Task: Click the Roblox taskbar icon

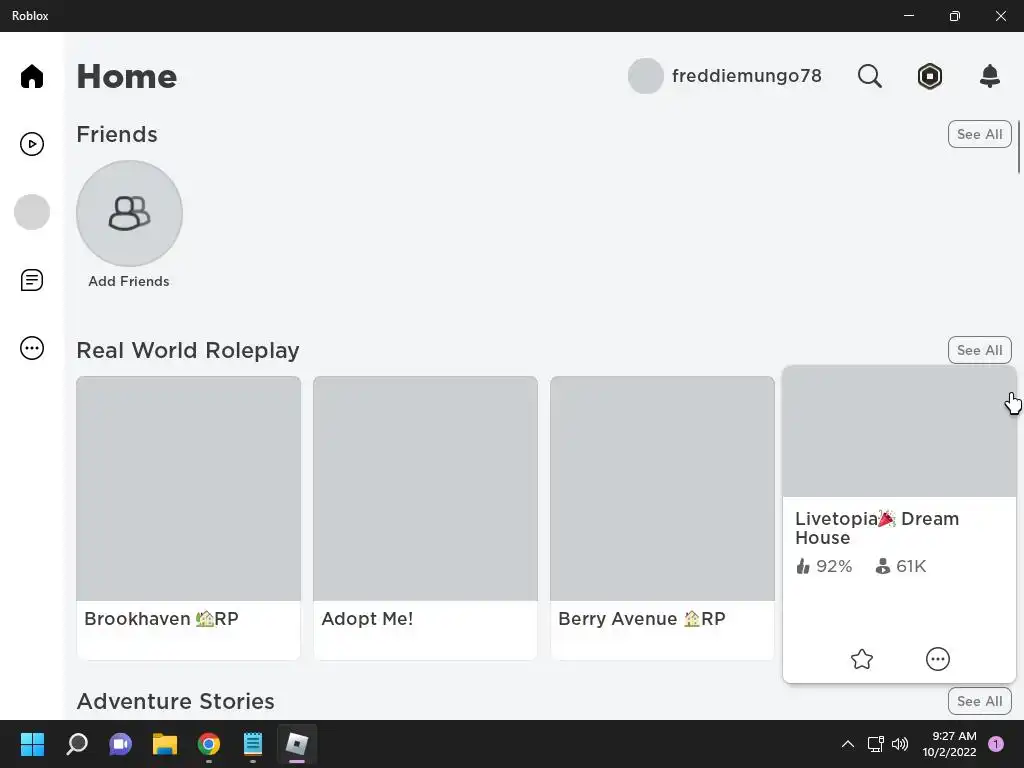Action: pos(297,744)
